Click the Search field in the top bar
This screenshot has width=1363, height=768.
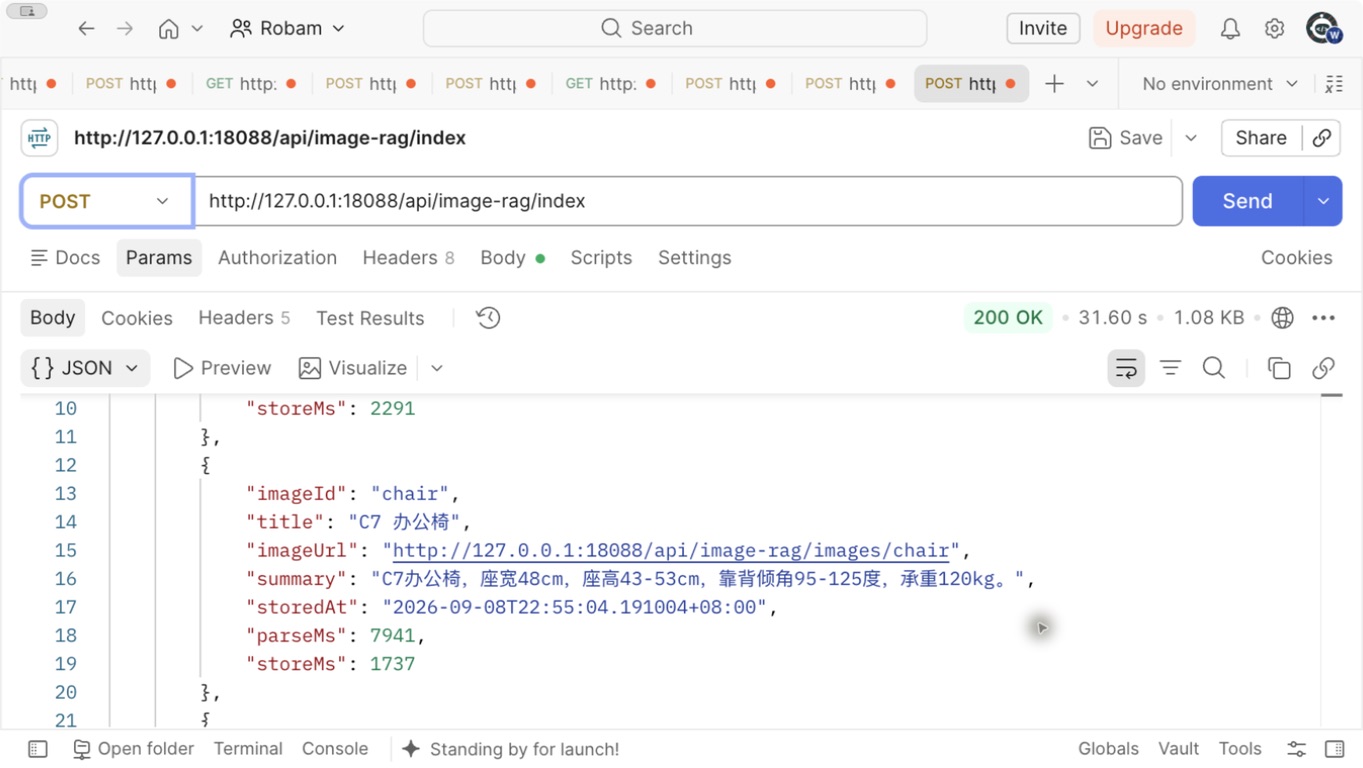click(x=675, y=28)
